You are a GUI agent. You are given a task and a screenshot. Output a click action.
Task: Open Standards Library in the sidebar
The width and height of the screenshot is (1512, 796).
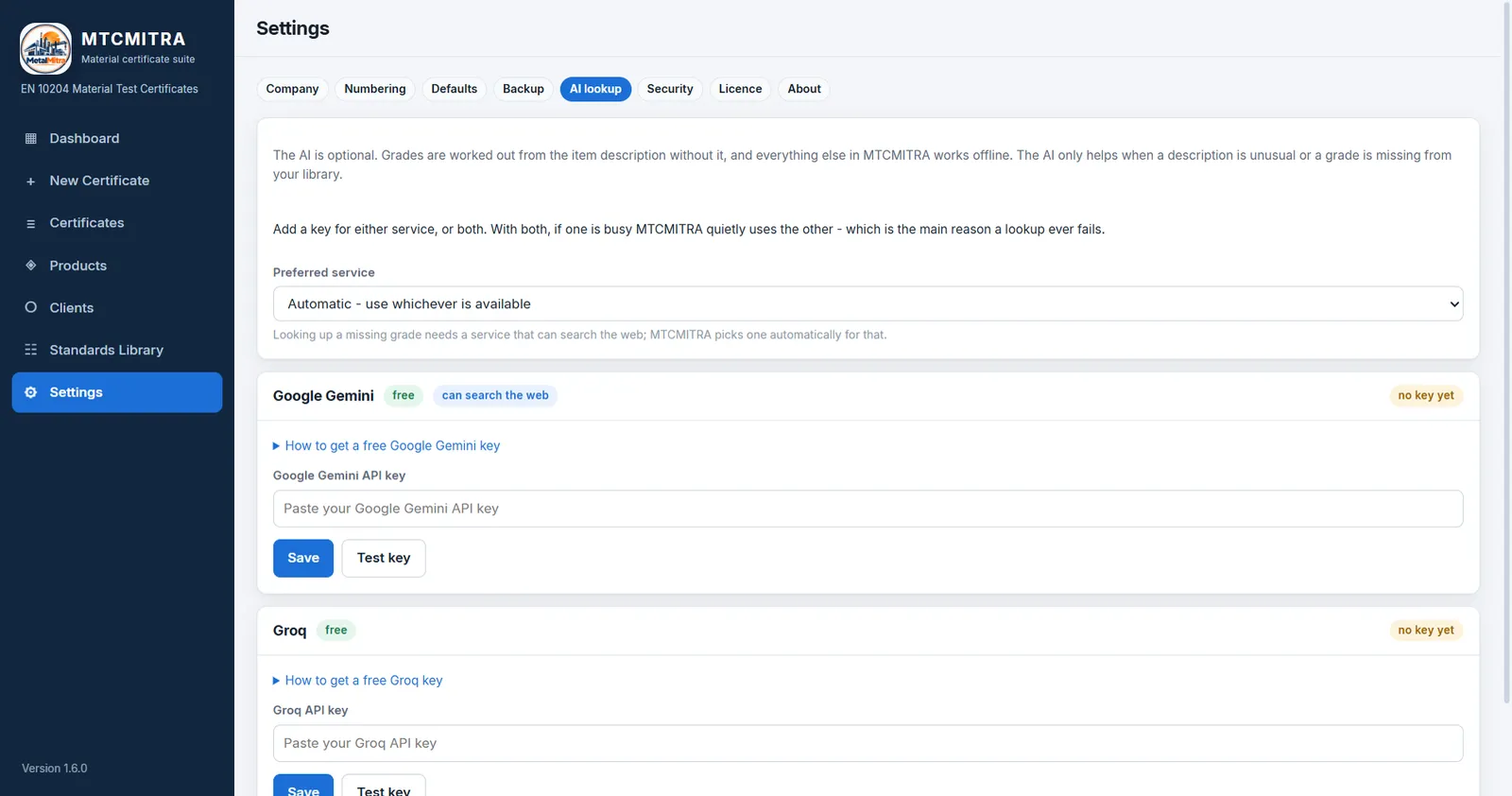click(x=117, y=350)
